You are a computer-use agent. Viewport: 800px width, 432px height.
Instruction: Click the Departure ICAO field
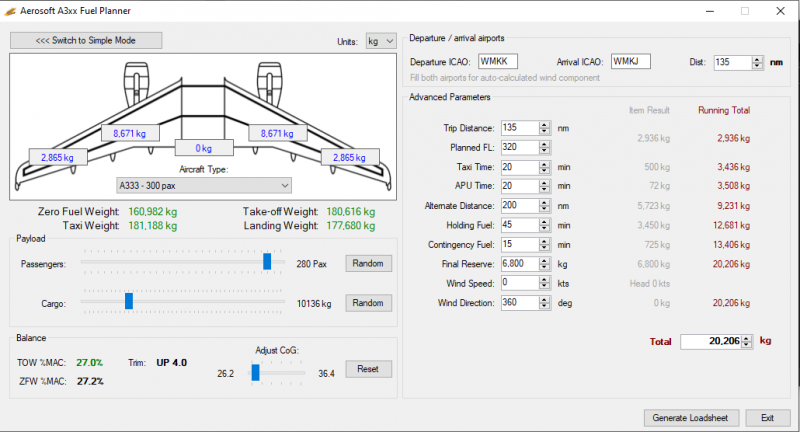point(498,61)
